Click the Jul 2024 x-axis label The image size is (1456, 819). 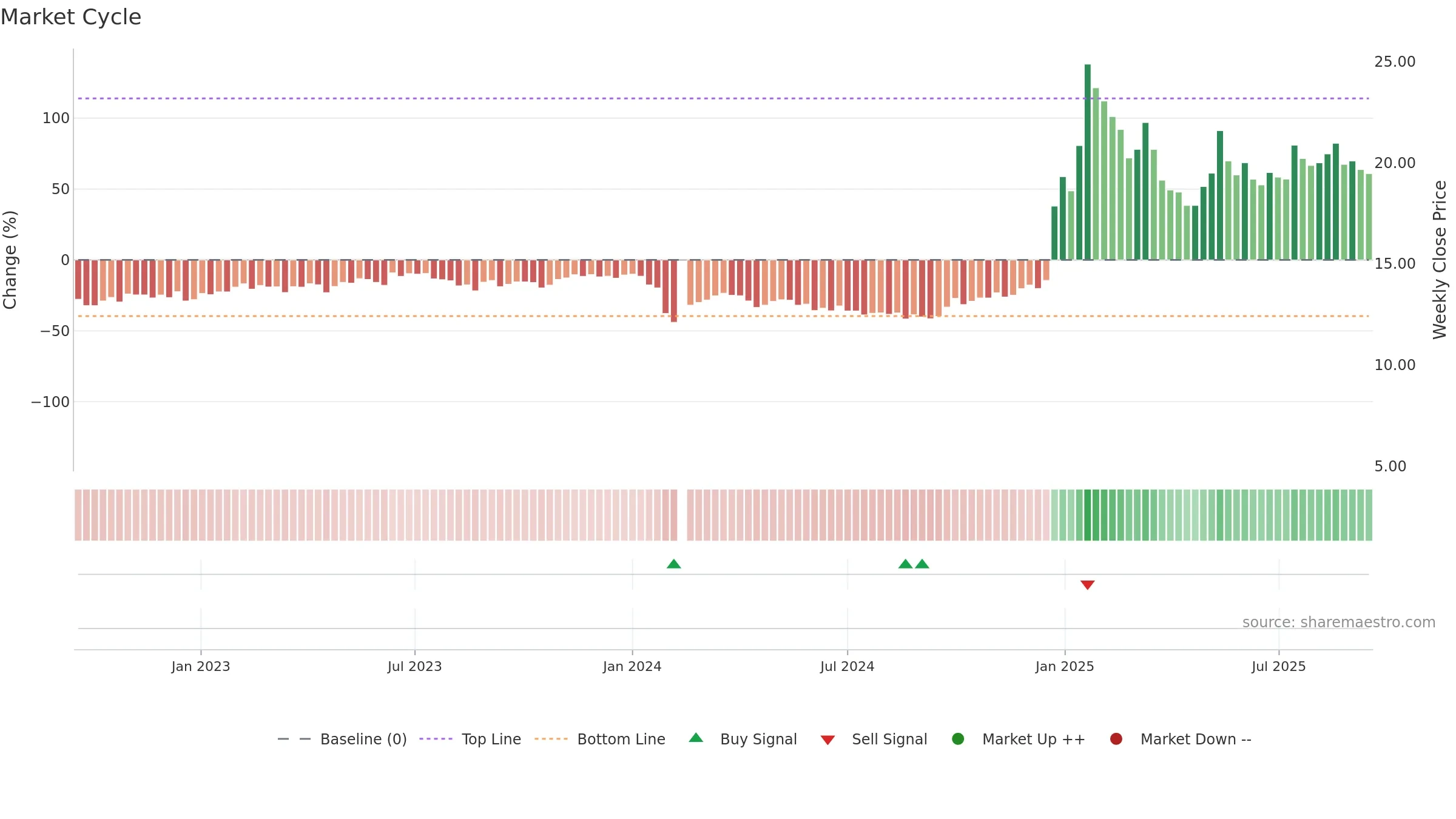coord(848,667)
